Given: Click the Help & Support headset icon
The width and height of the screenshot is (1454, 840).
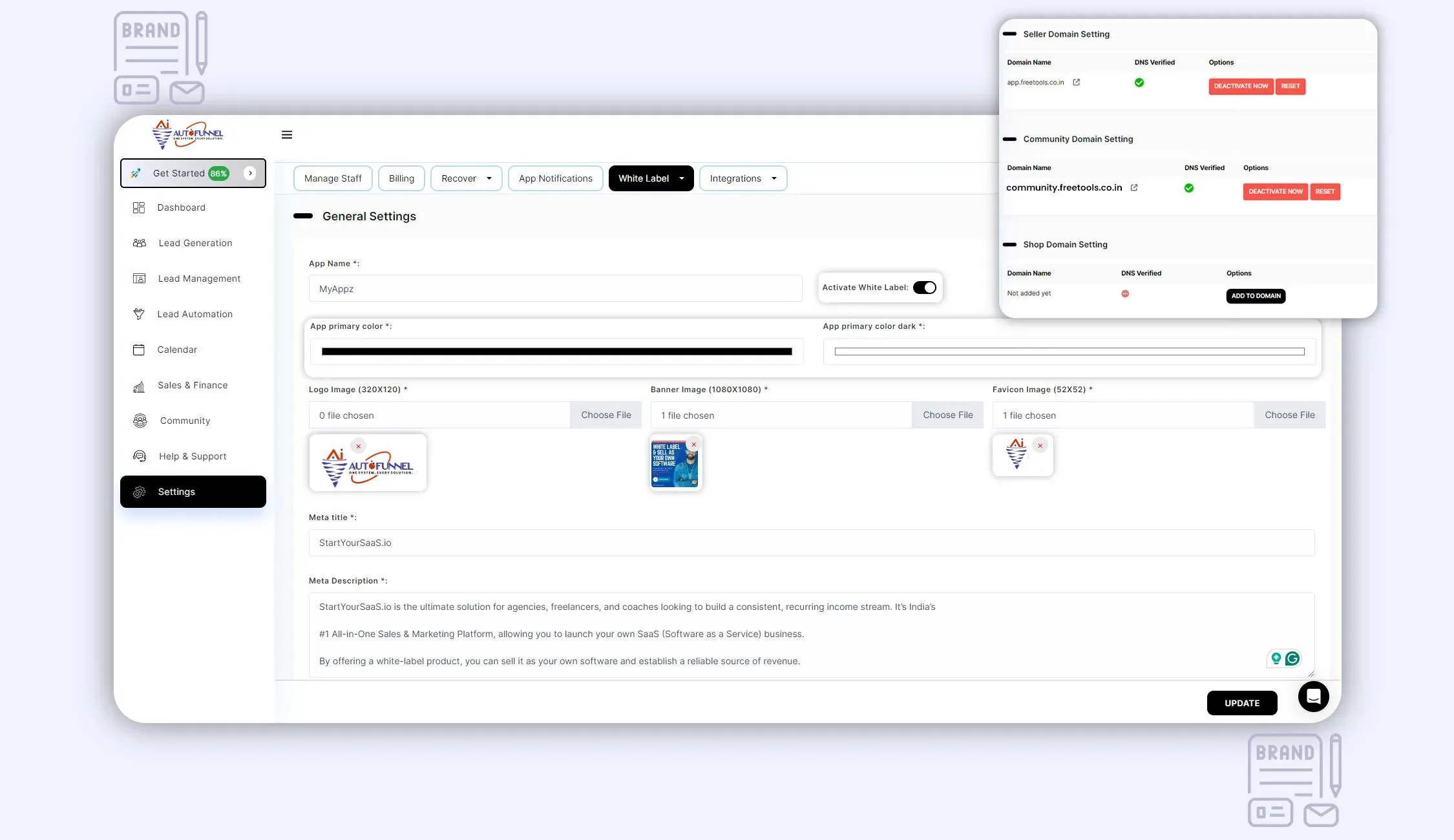Looking at the screenshot, I should click(140, 456).
